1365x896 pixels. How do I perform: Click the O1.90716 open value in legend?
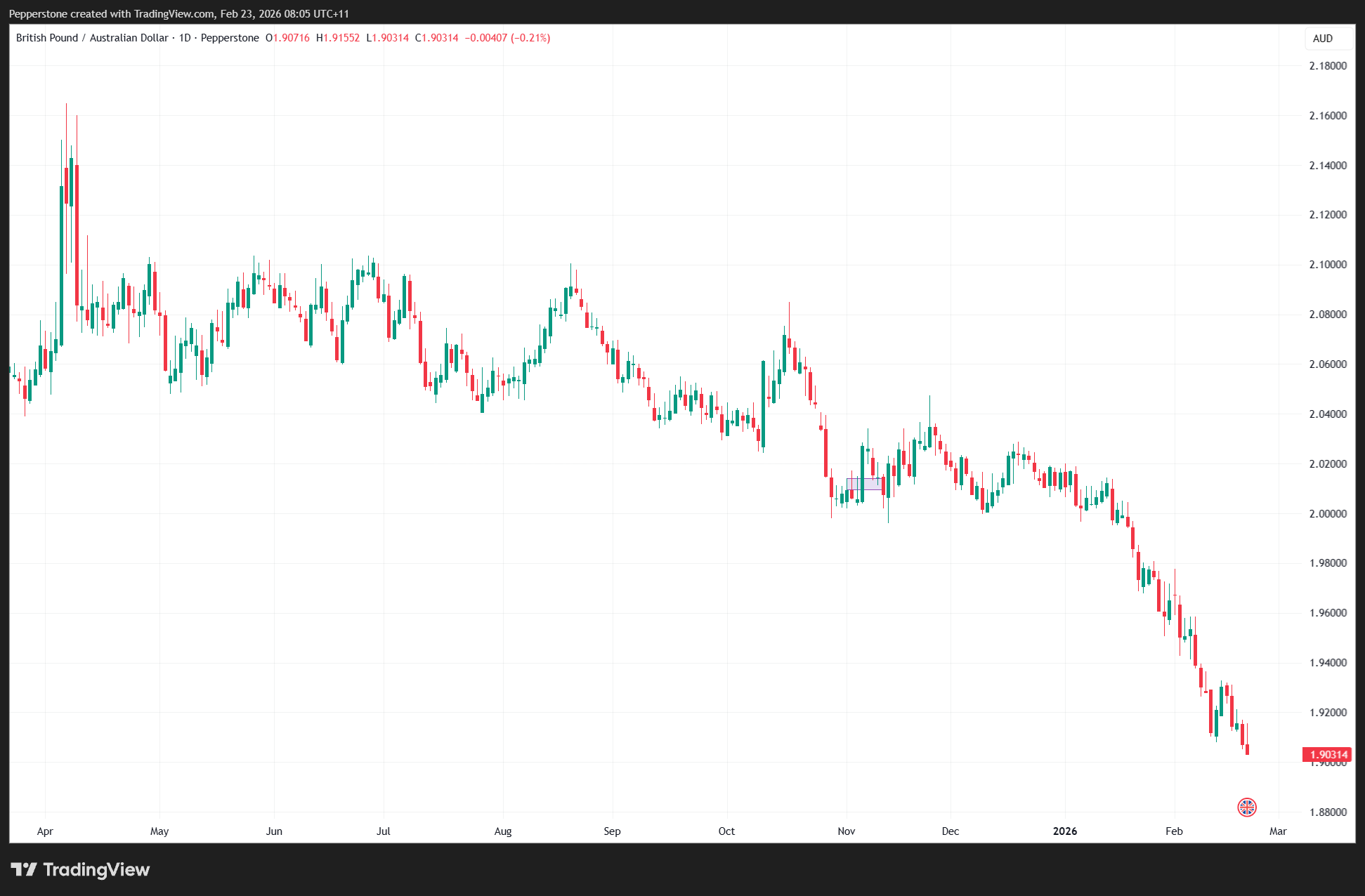click(x=287, y=38)
